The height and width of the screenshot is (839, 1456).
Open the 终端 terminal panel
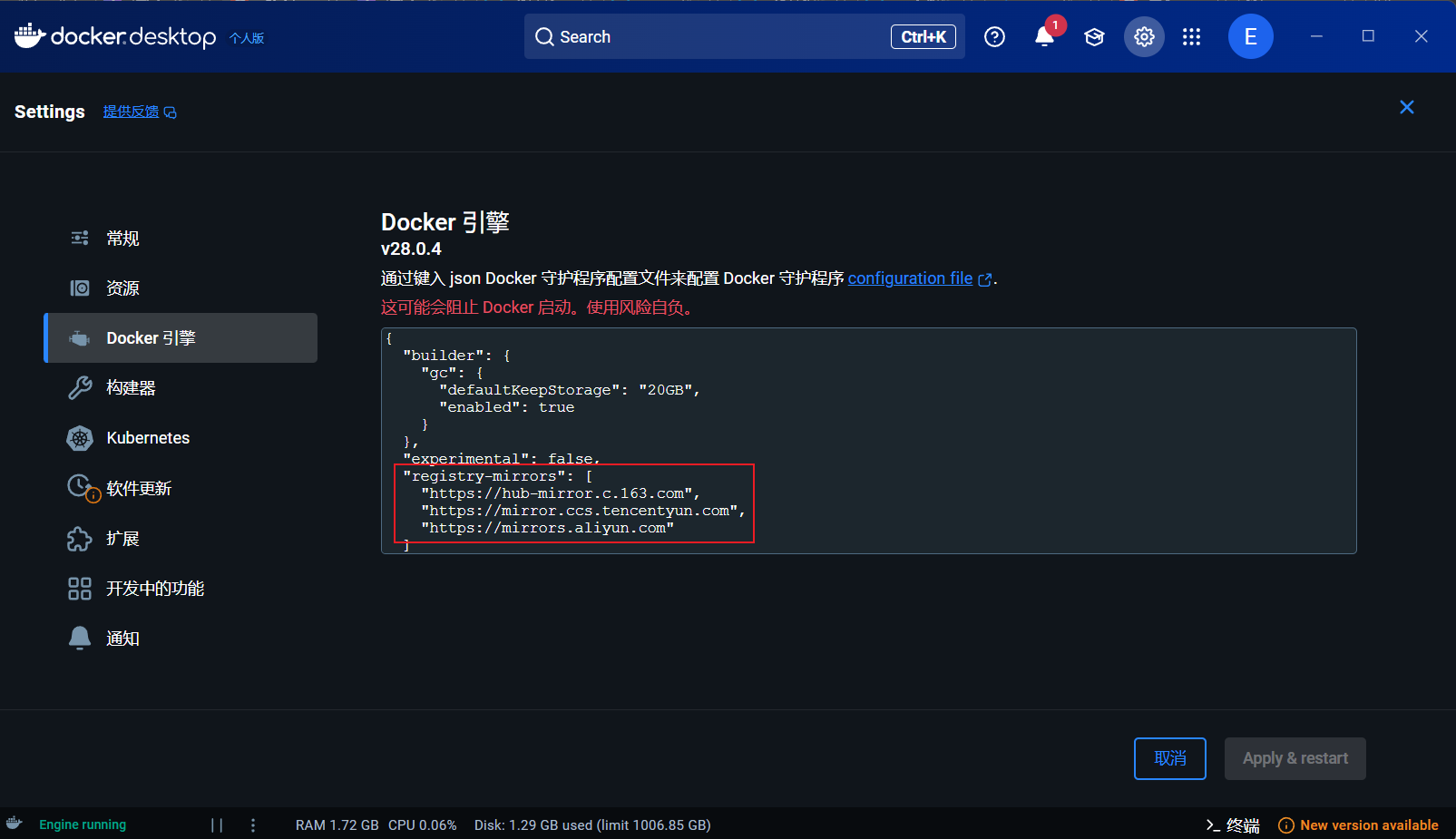1233,825
